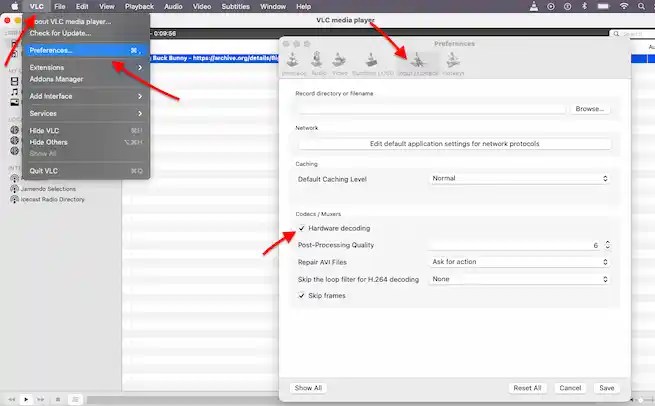Open the Repair AVI Files dropdown

[x=519, y=262]
